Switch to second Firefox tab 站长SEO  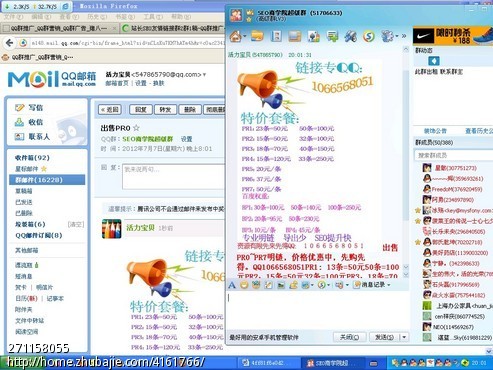click(173, 28)
